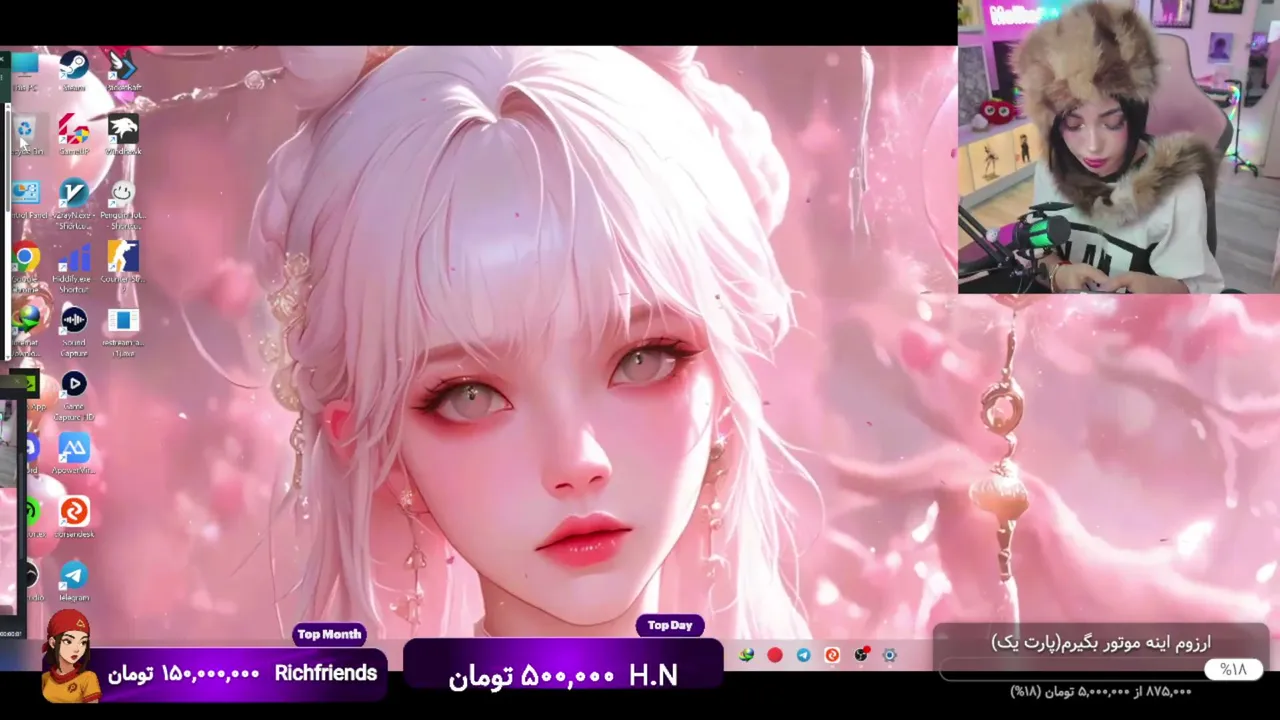The image size is (1280, 720).
Task: Click the red circle taskbar icon
Action: click(x=775, y=655)
